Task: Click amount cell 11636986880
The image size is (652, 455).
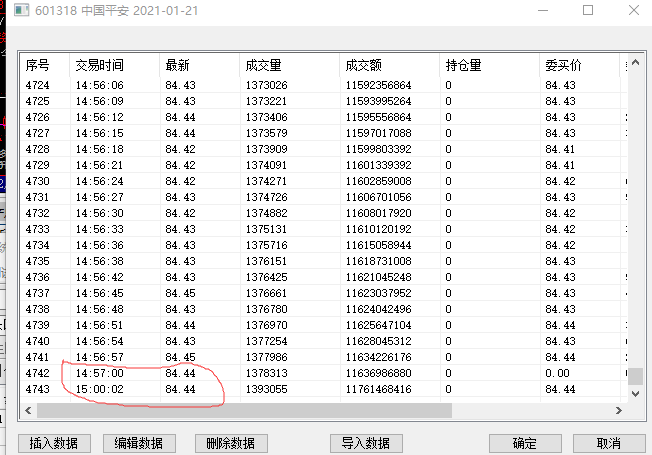Action: tap(378, 373)
